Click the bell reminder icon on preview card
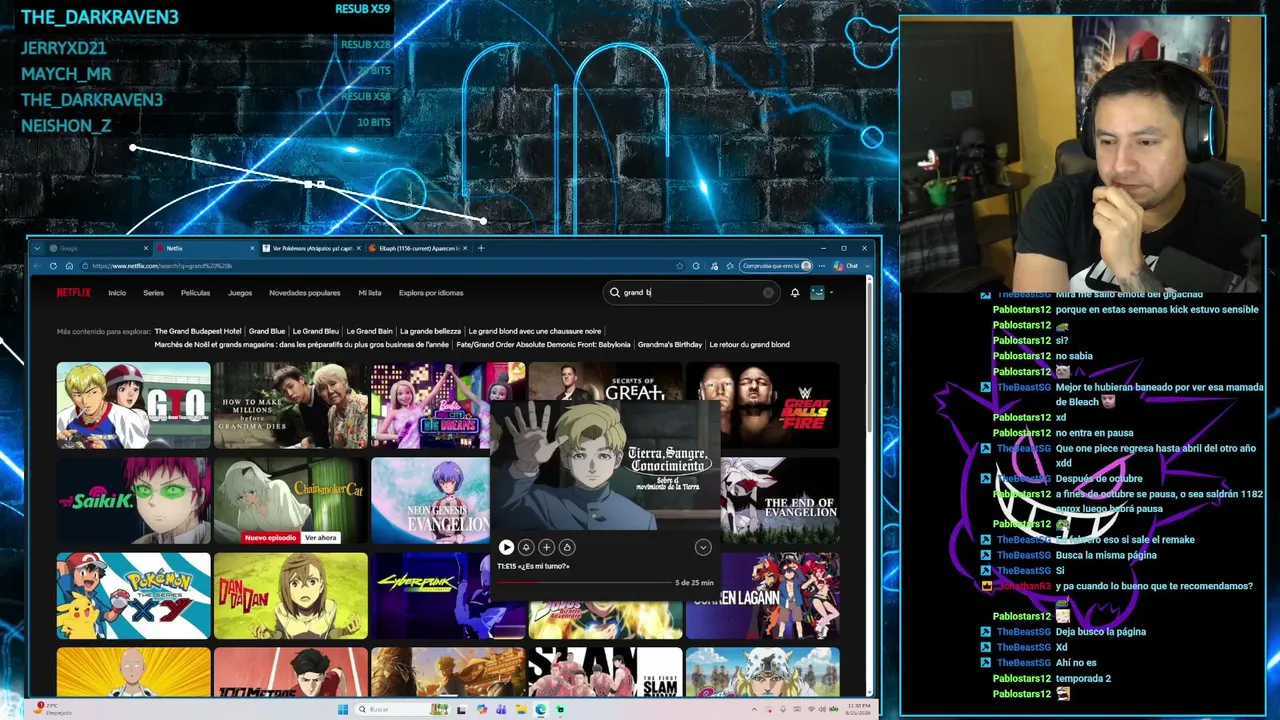The width and height of the screenshot is (1280, 720). (x=526, y=547)
